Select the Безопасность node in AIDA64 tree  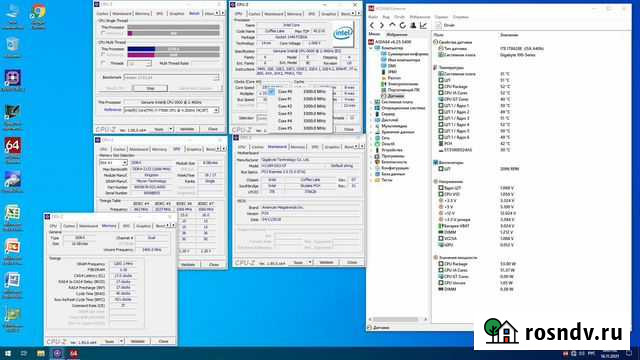tap(390, 162)
